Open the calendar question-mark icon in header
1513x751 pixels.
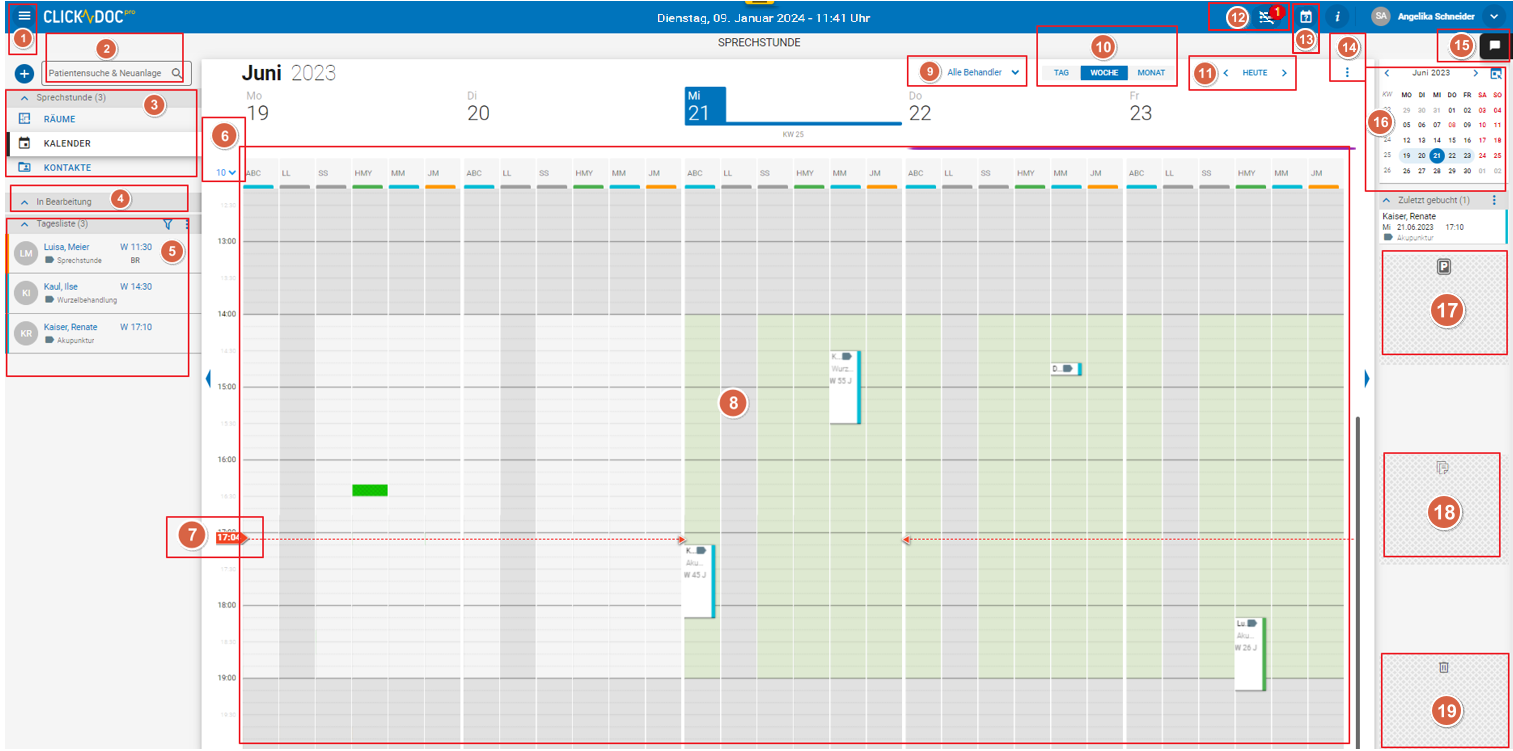(1306, 17)
